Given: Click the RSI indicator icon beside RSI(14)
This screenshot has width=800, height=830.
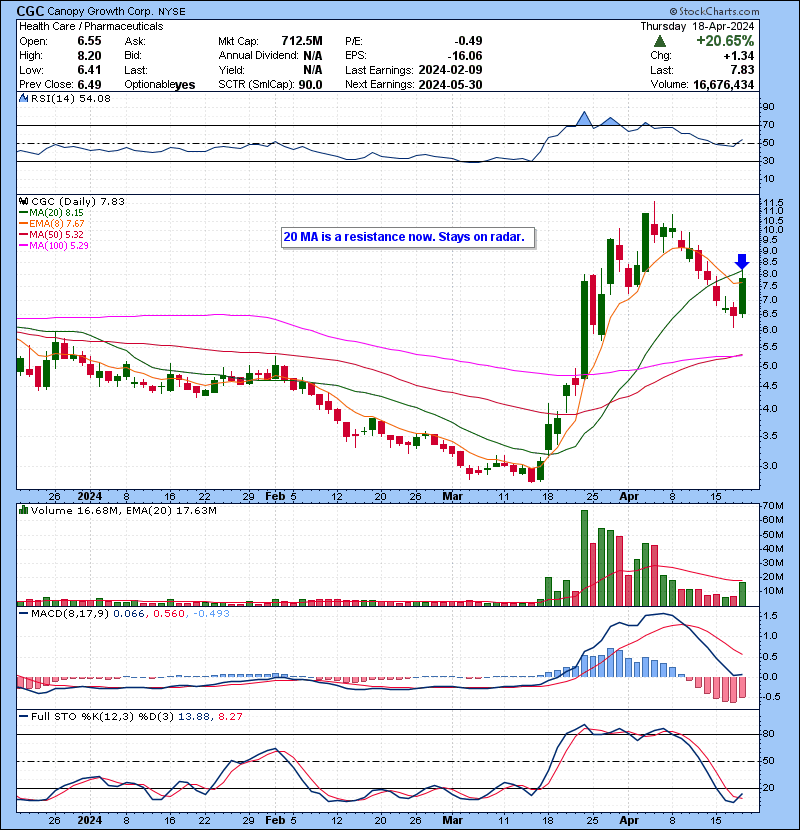Looking at the screenshot, I should pos(23,98).
